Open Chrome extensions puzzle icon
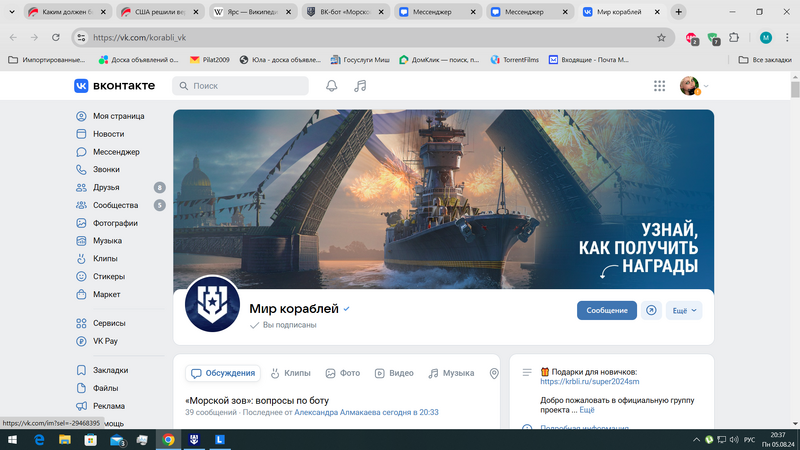This screenshot has width=800, height=450. (x=734, y=38)
